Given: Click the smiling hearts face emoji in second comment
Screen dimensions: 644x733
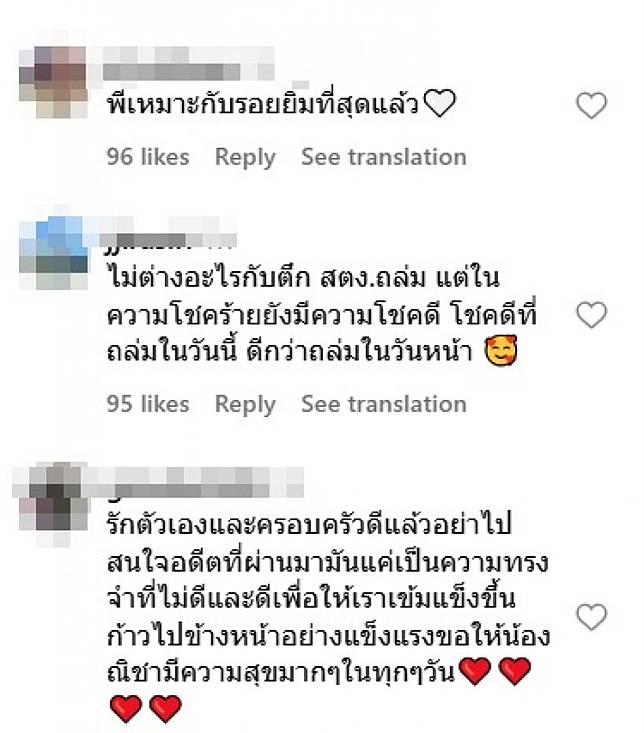Looking at the screenshot, I should point(501,351).
